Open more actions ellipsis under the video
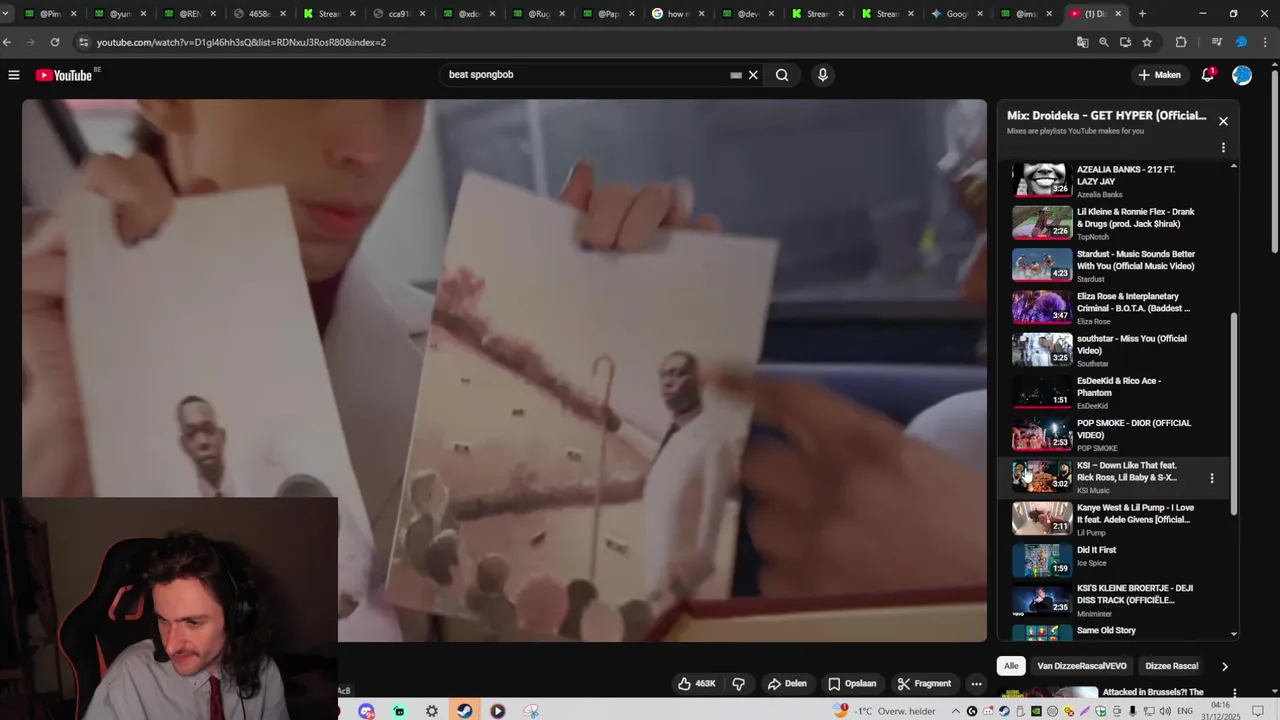Viewport: 1280px width, 720px height. 976,684
